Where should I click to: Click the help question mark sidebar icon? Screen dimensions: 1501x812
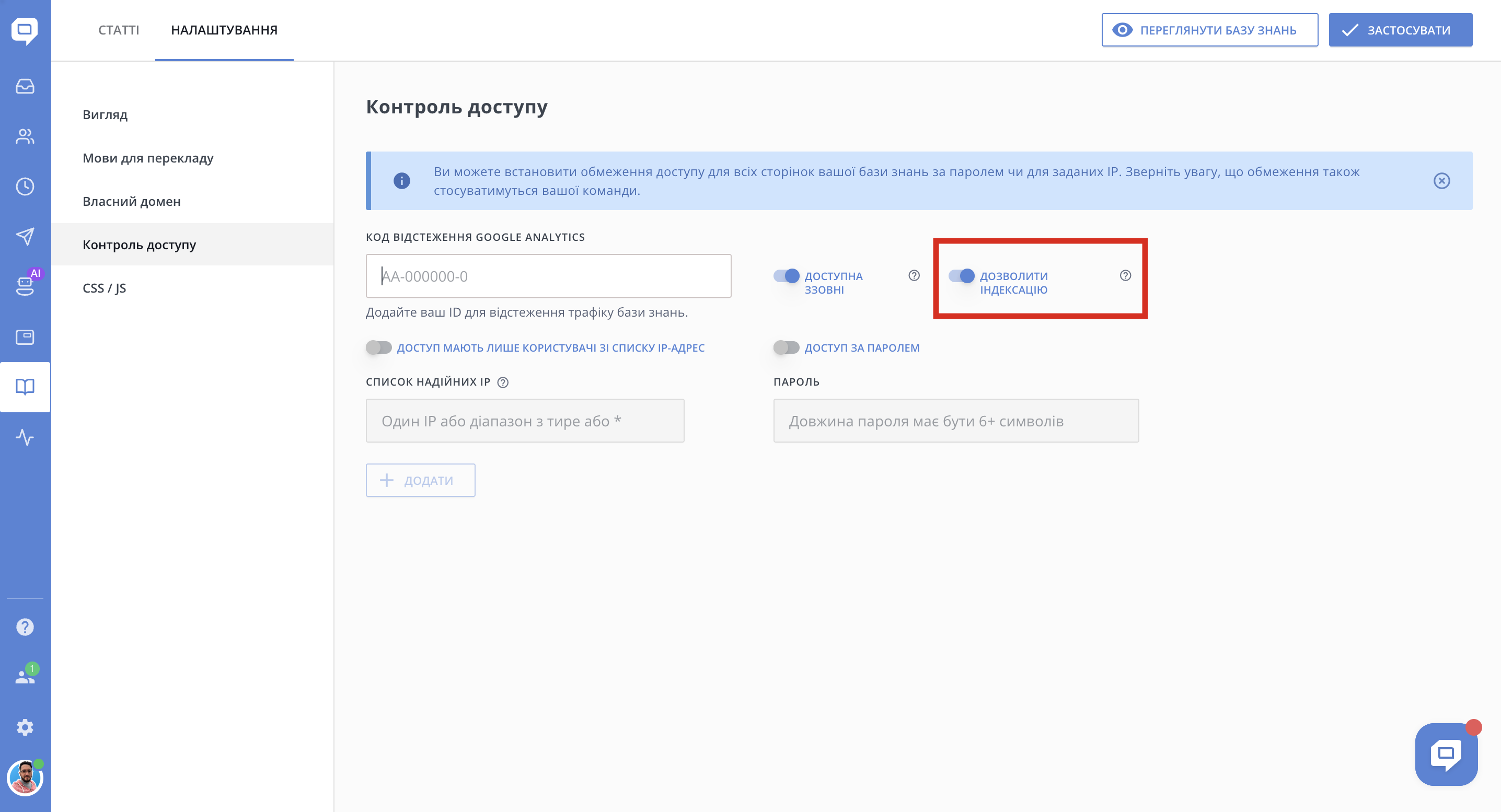(25, 627)
